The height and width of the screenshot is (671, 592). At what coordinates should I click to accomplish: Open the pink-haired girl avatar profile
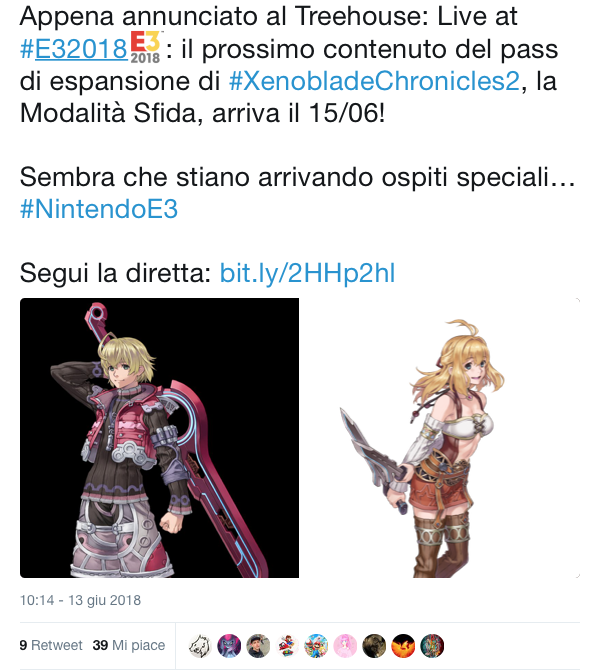(x=345, y=645)
